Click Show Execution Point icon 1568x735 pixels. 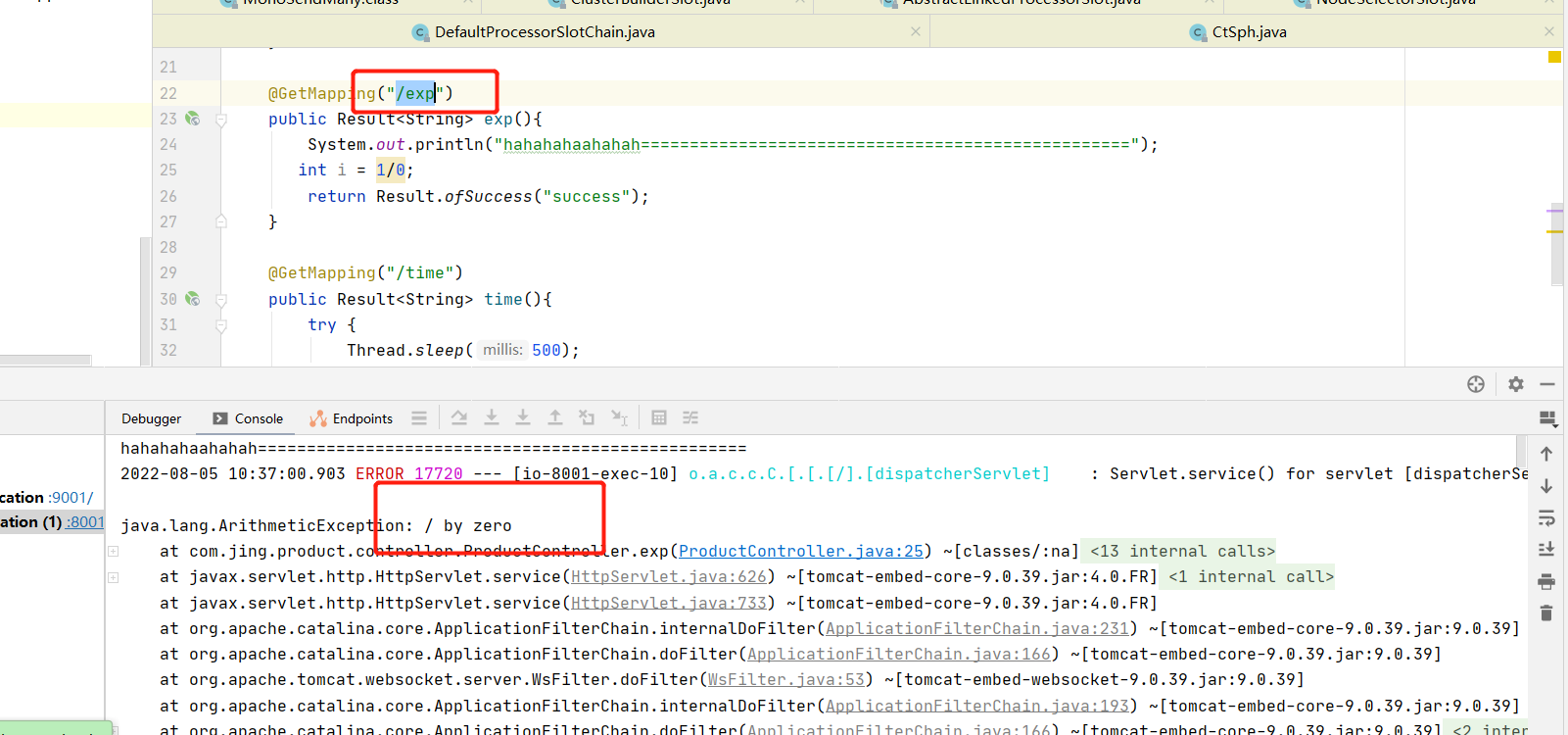458,417
